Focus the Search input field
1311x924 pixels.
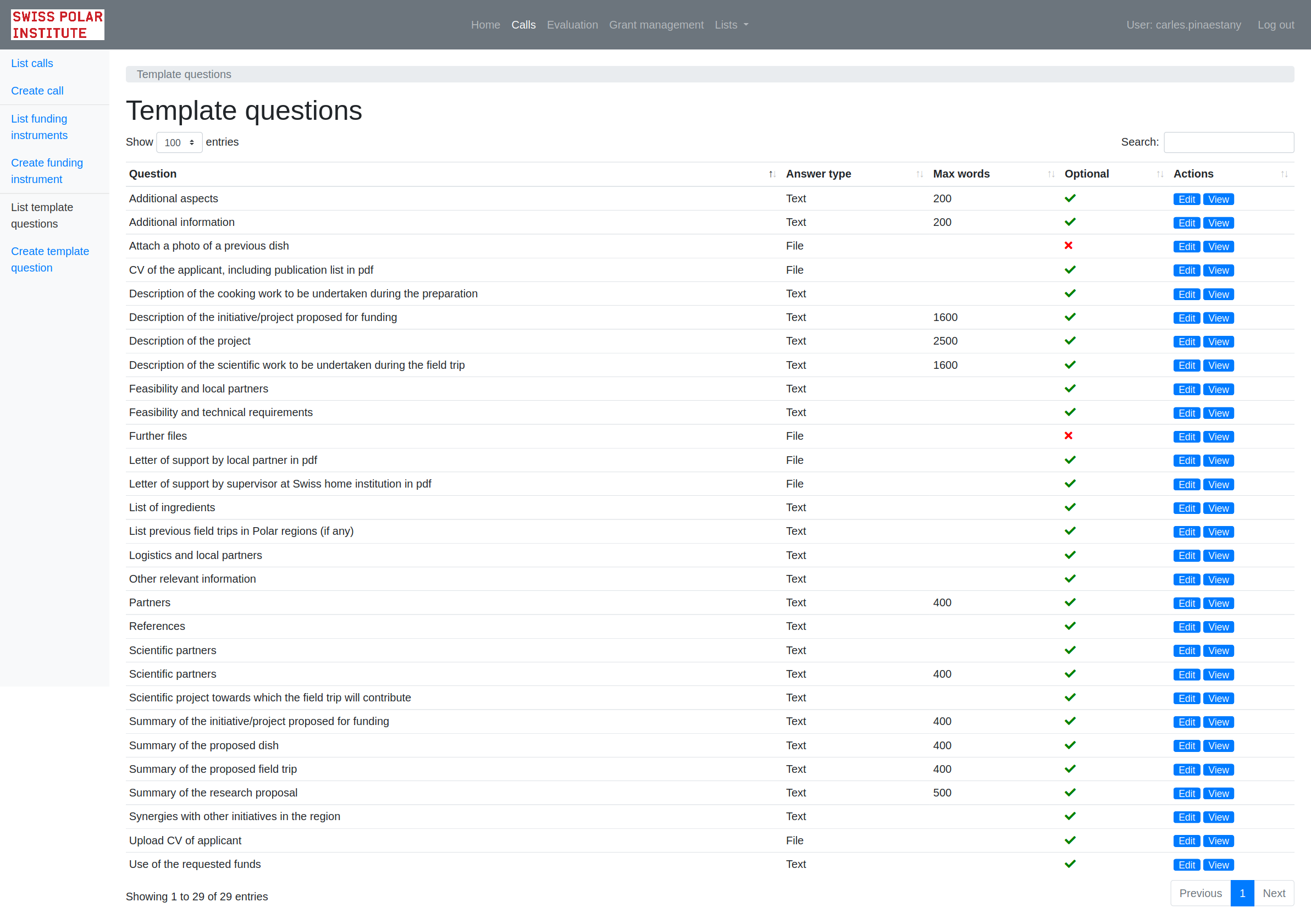click(x=1228, y=142)
